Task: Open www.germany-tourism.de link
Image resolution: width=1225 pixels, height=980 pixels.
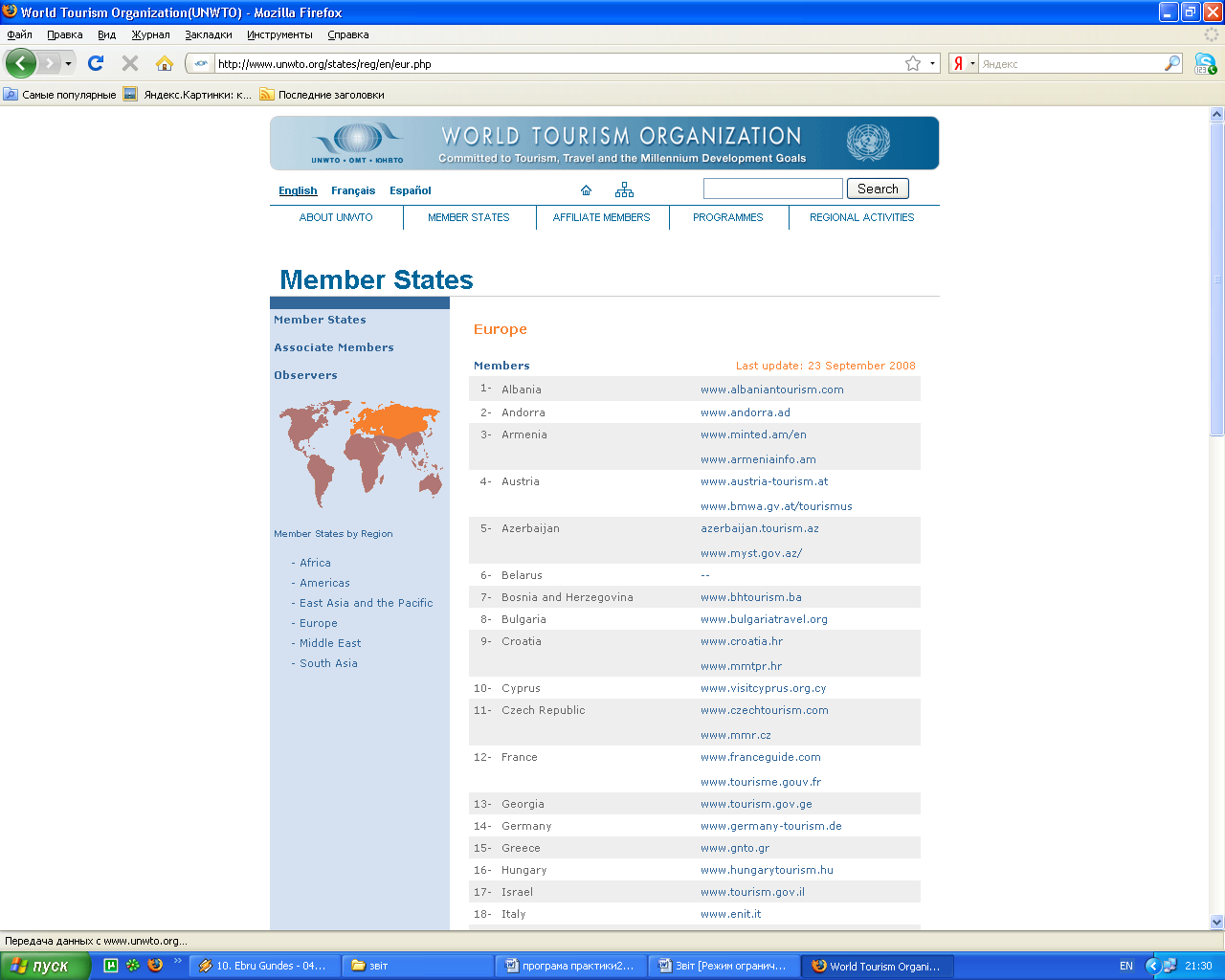Action: [x=771, y=826]
